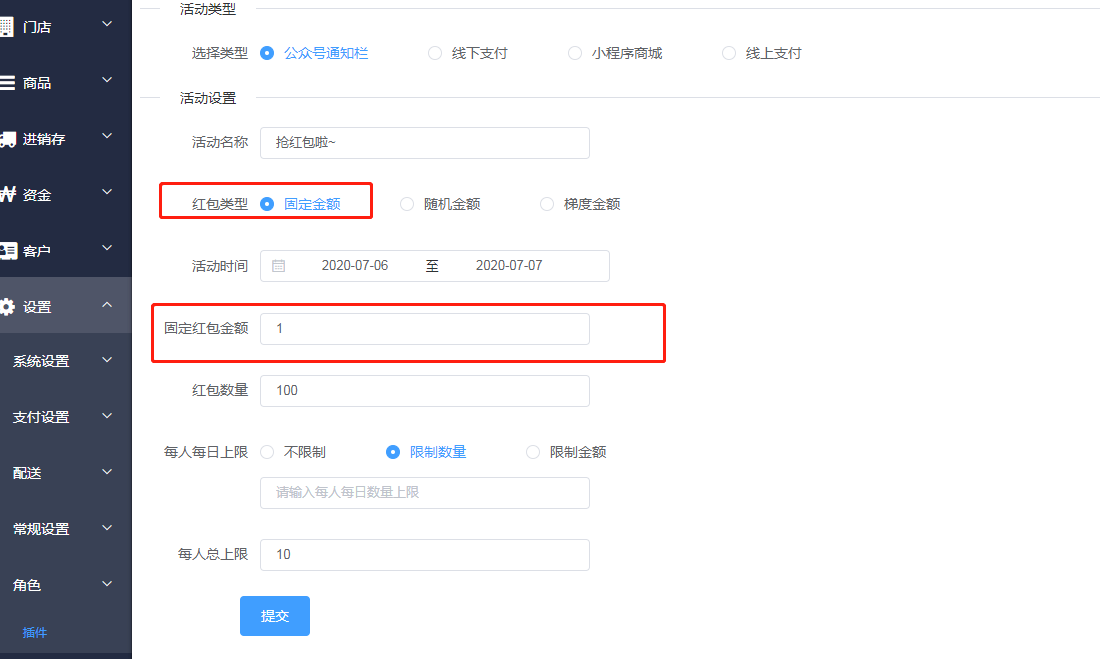1100x659 pixels.
Task: Expand the 角色 submenu chevron
Action: (107, 584)
